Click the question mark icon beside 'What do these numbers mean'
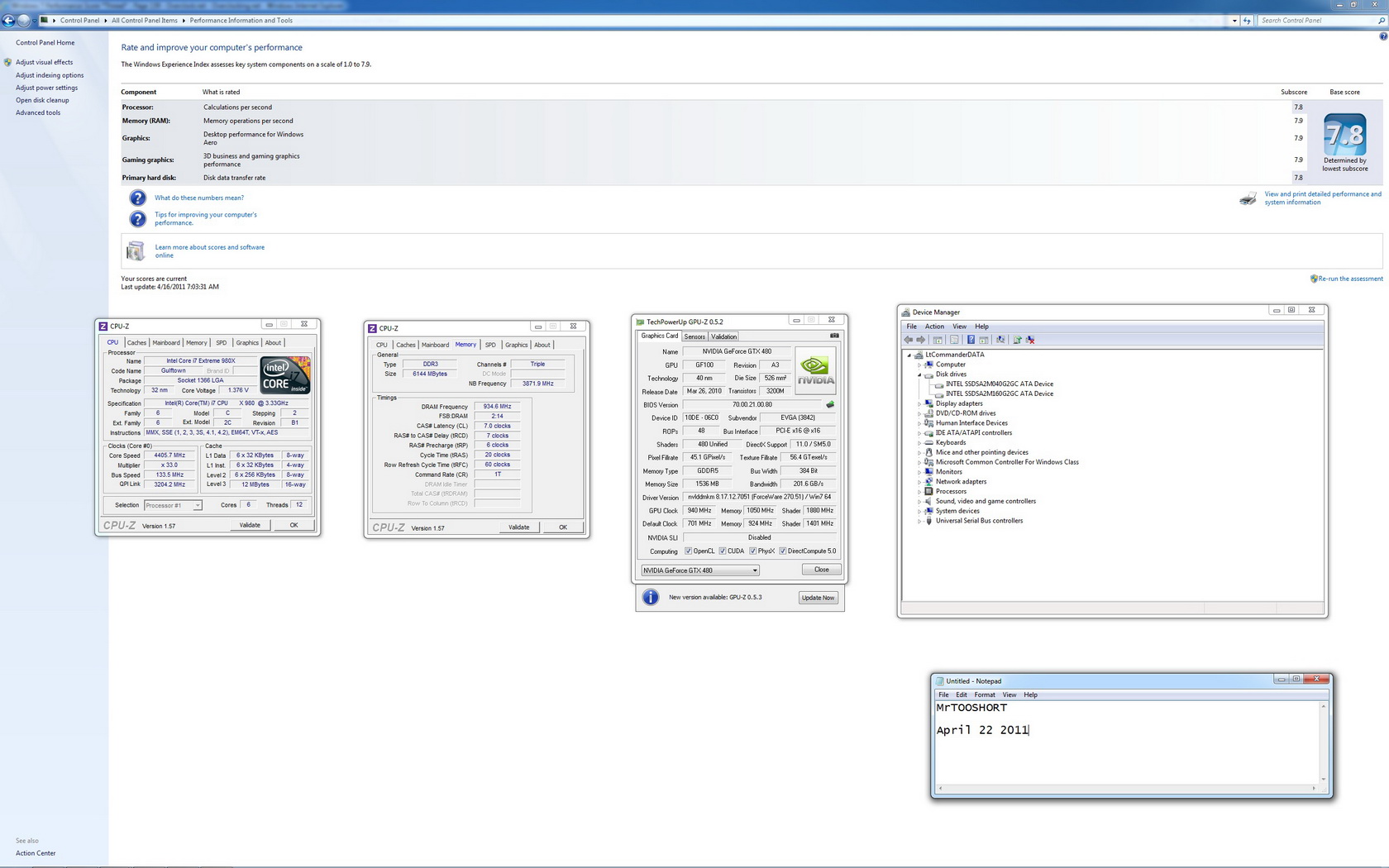 [138, 198]
